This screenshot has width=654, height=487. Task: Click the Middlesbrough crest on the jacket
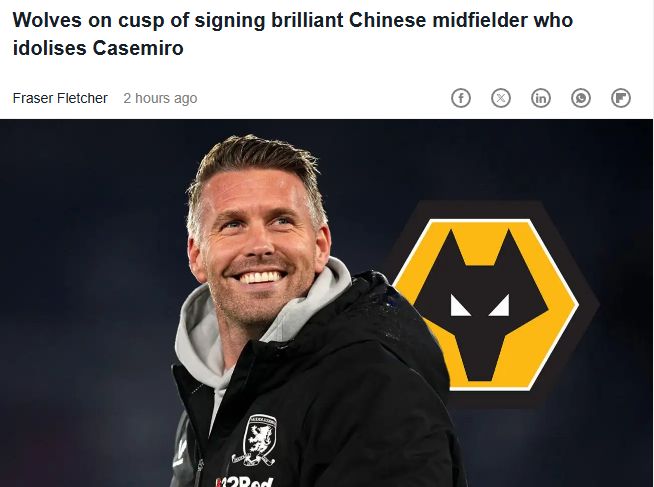pos(260,438)
